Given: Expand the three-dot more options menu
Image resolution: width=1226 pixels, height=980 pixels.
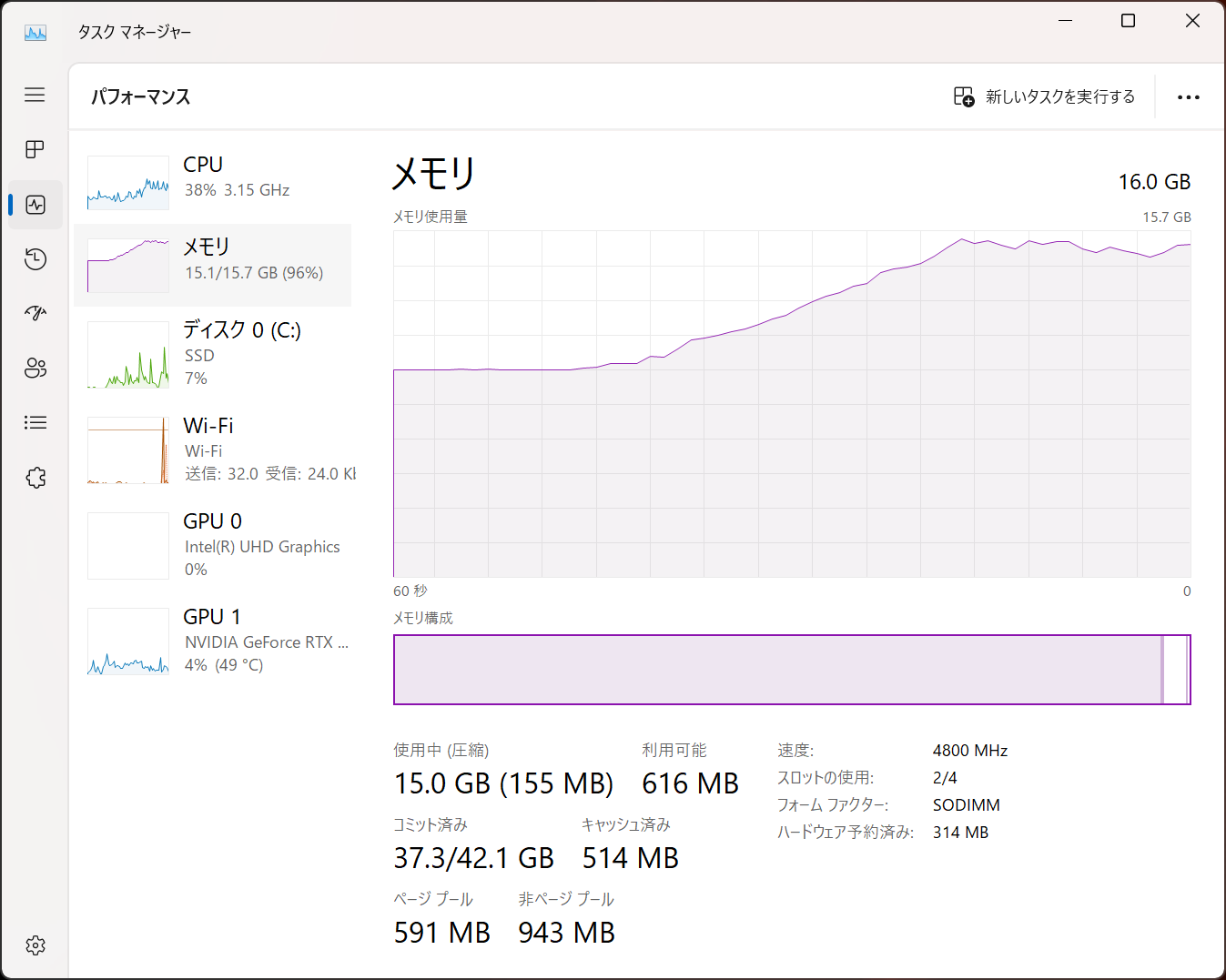Looking at the screenshot, I should (1188, 97).
